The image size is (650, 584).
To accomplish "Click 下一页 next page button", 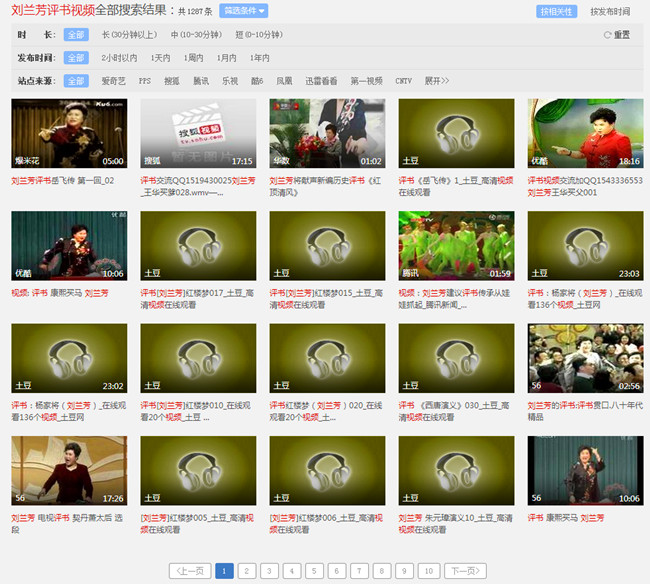I will click(x=462, y=571).
